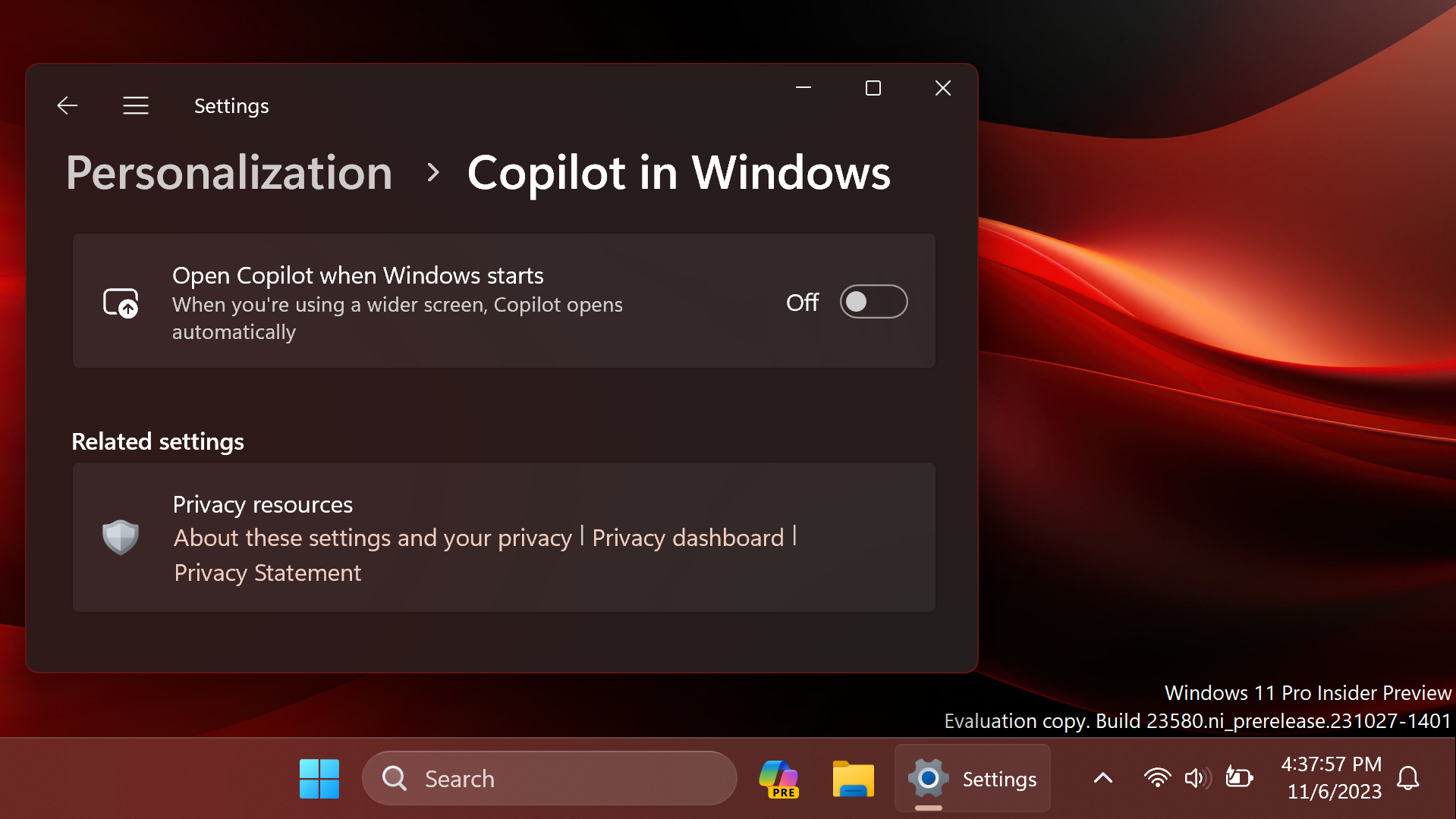
Task: Launch Copilot preview from taskbar
Action: (779, 779)
